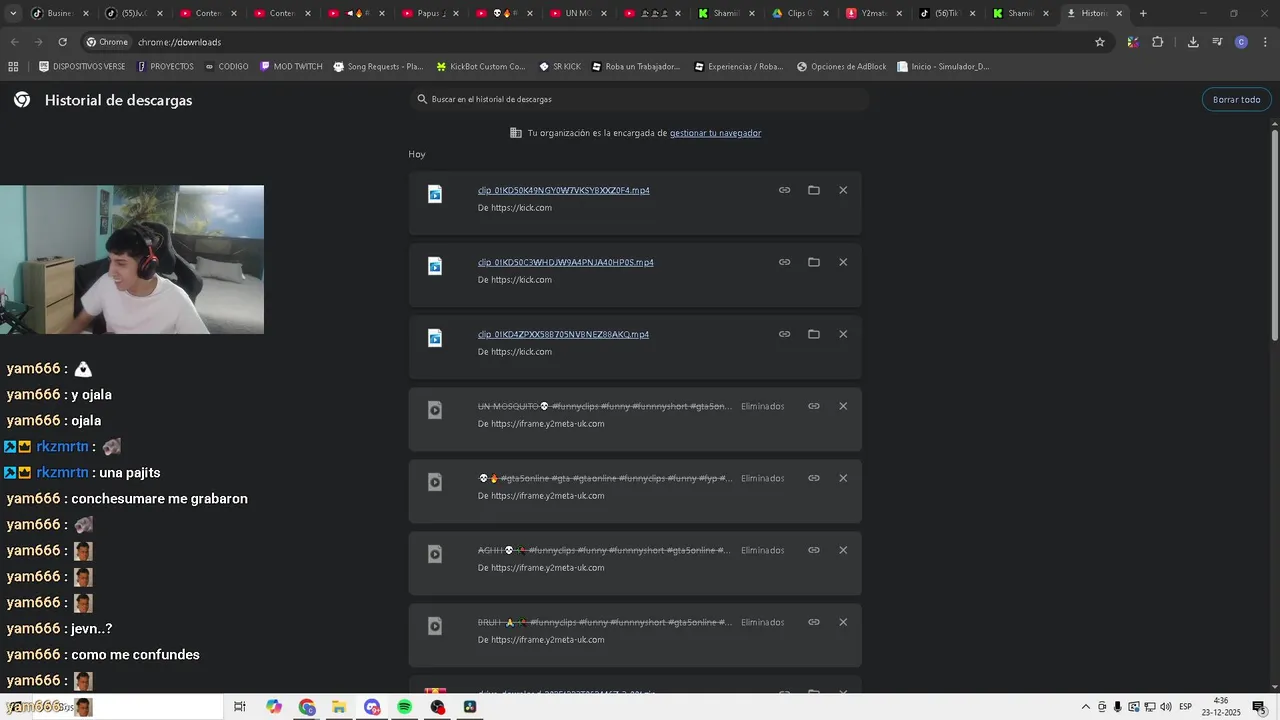This screenshot has width=1280, height=720.
Task: Close the Historial downloads tab
Action: 1119,13
